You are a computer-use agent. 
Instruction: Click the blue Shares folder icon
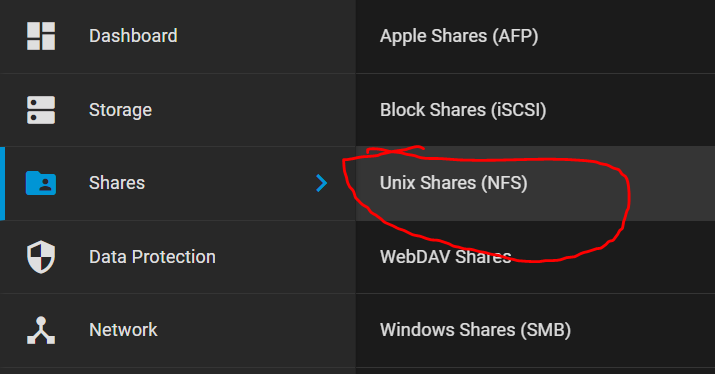pos(41,183)
